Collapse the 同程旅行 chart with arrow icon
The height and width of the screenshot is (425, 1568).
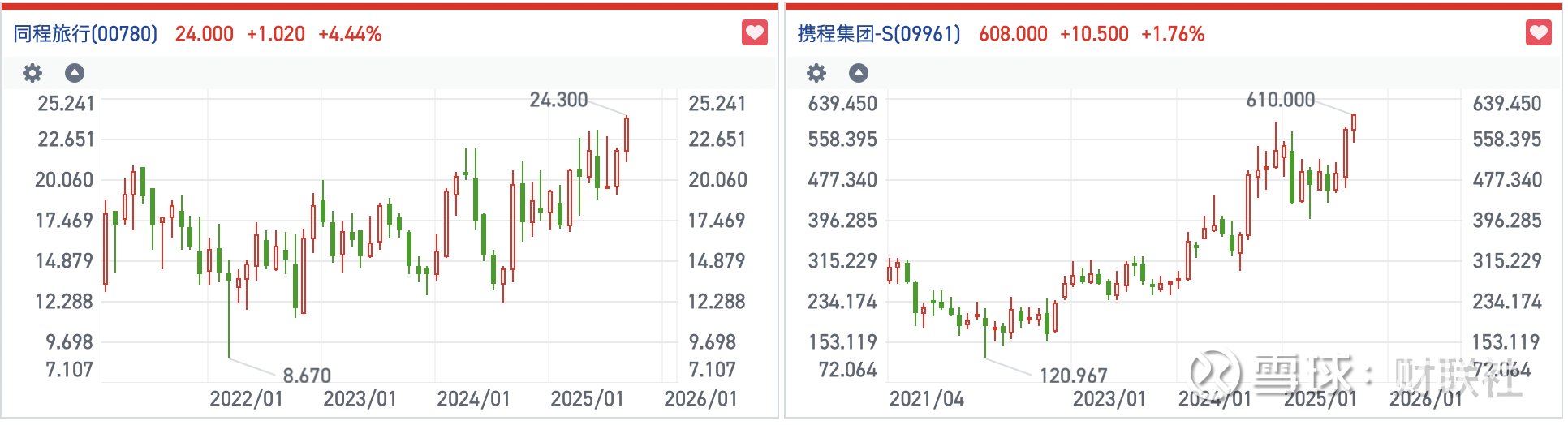point(75,74)
